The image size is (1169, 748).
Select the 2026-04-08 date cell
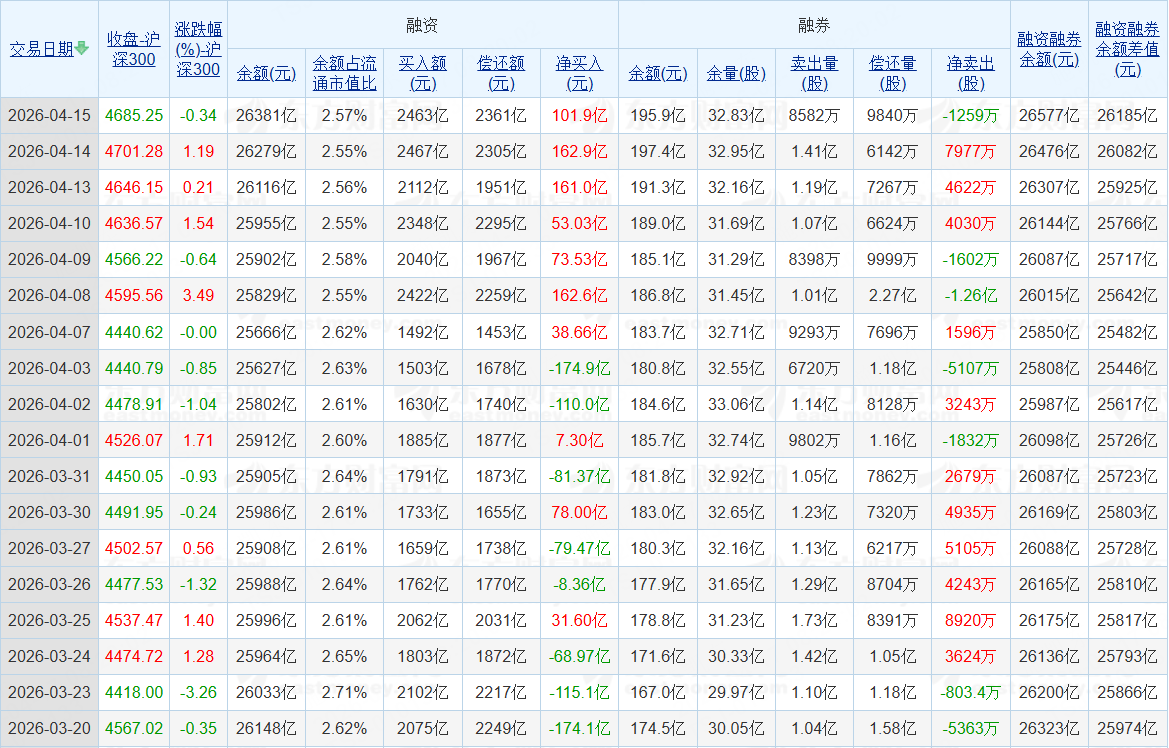(x=49, y=295)
